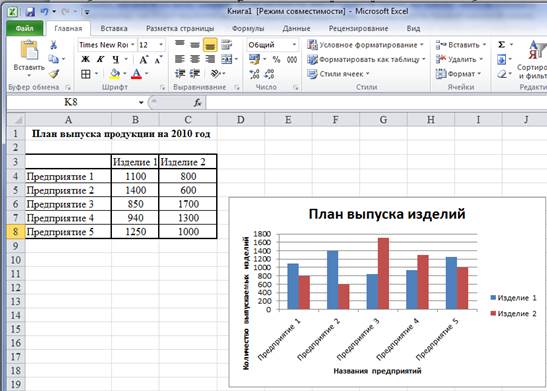The height and width of the screenshot is (391, 547).
Task: Open the font size 12 dropdown
Action: (161, 45)
